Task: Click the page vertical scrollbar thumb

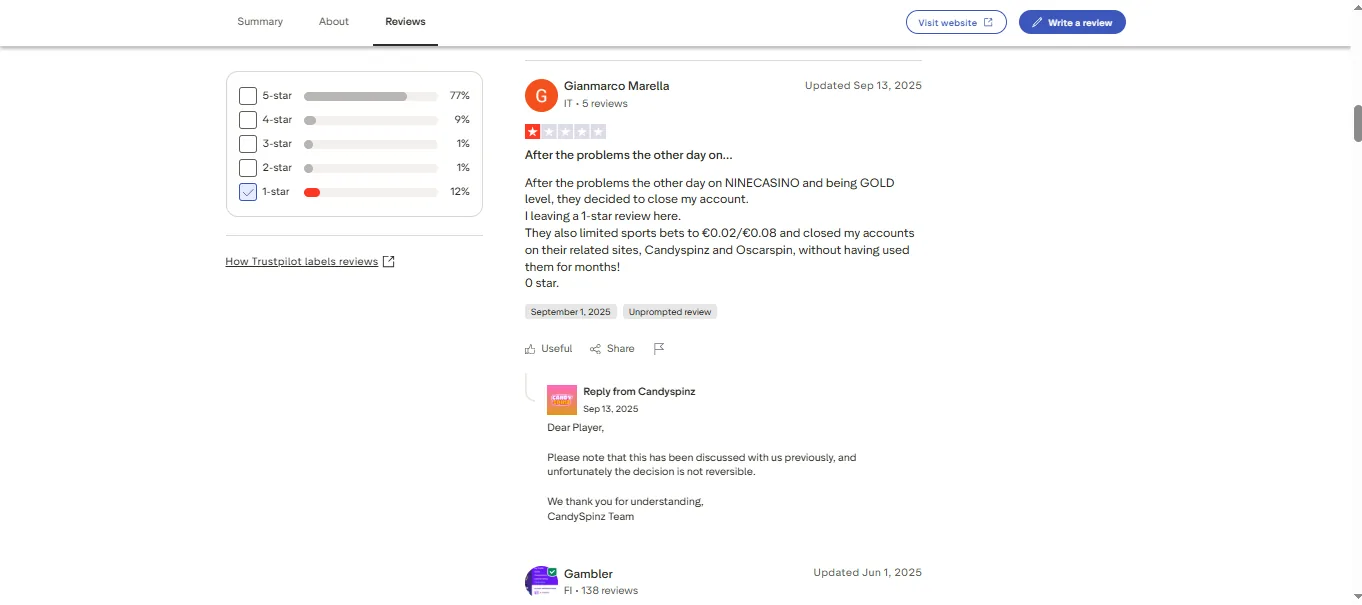Action: [1357, 123]
